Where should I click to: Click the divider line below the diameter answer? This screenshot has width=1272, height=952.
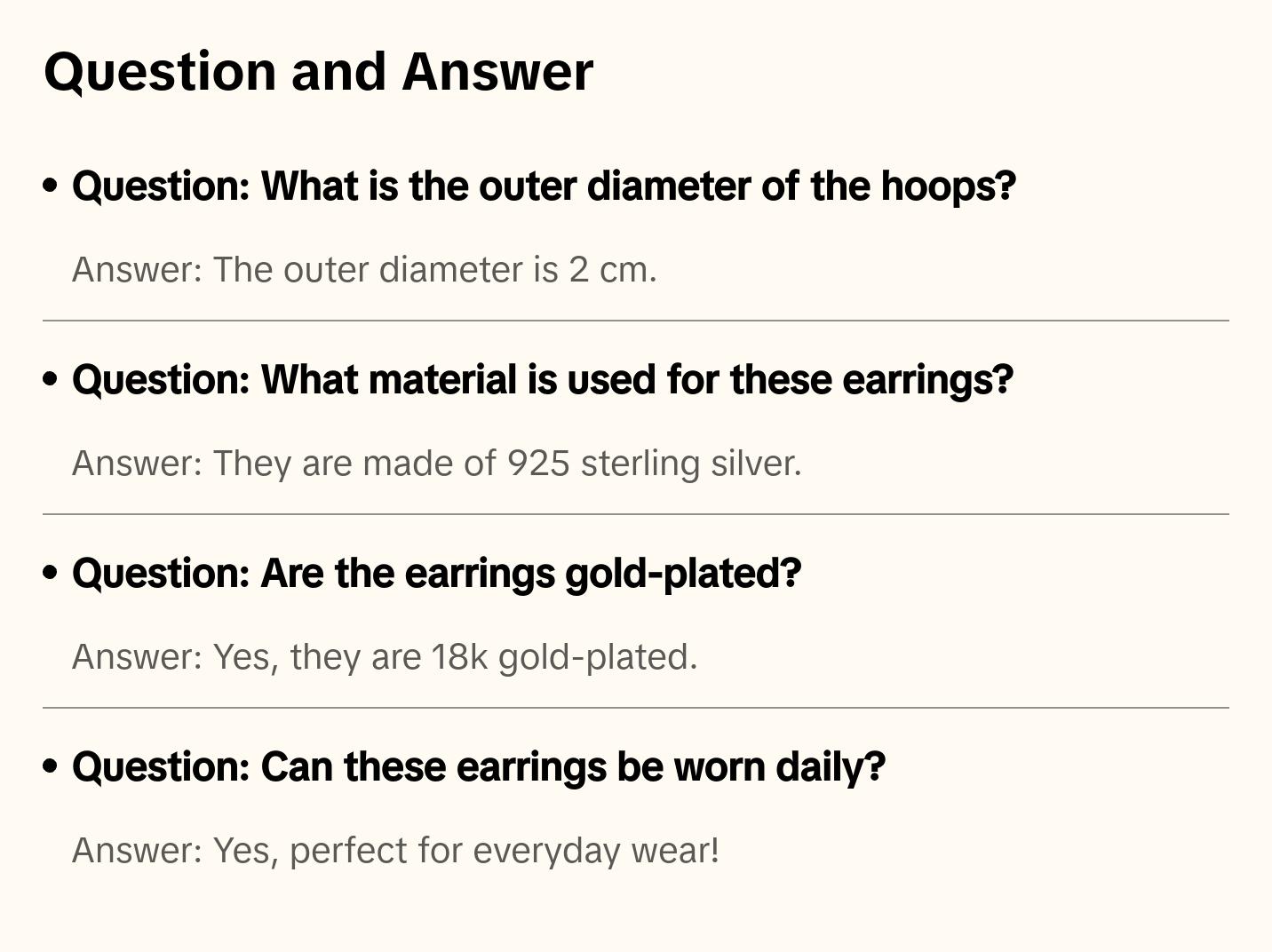[636, 321]
